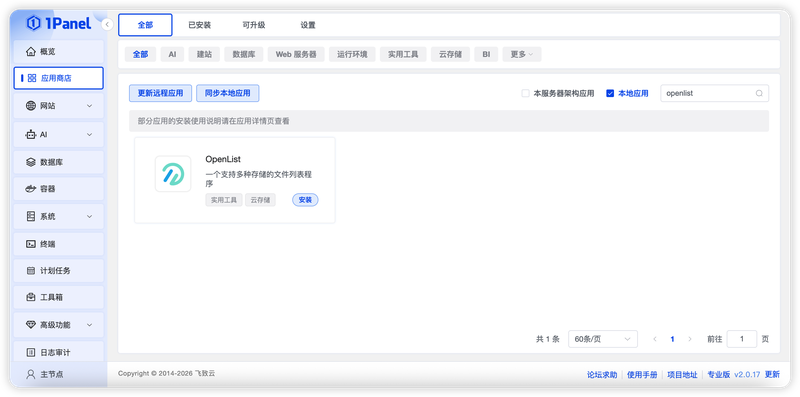Viewport: 800px width, 397px height.
Task: Click the search magnifier icon
Action: click(759, 93)
